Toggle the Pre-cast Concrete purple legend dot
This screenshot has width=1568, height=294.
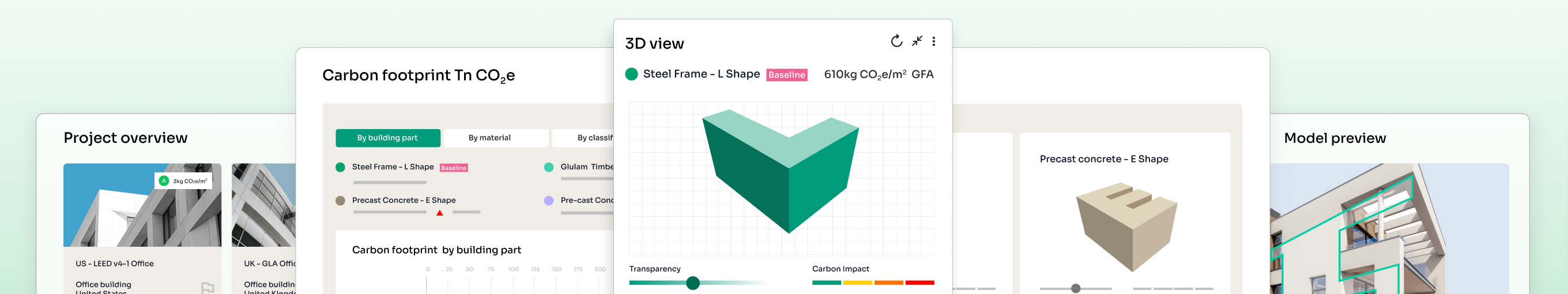pyautogui.click(x=548, y=201)
